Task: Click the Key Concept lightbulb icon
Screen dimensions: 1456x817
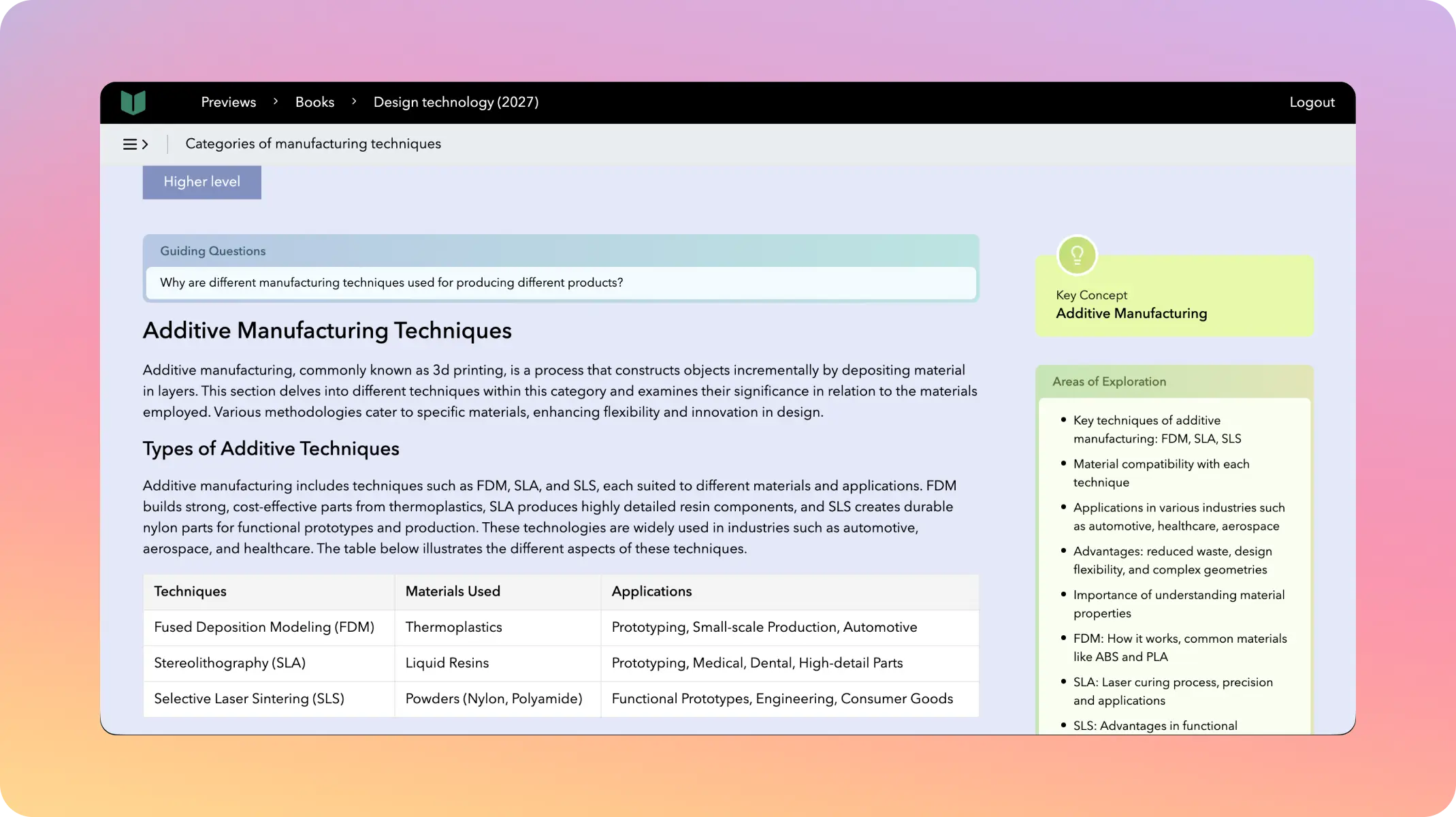Action: pos(1077,255)
